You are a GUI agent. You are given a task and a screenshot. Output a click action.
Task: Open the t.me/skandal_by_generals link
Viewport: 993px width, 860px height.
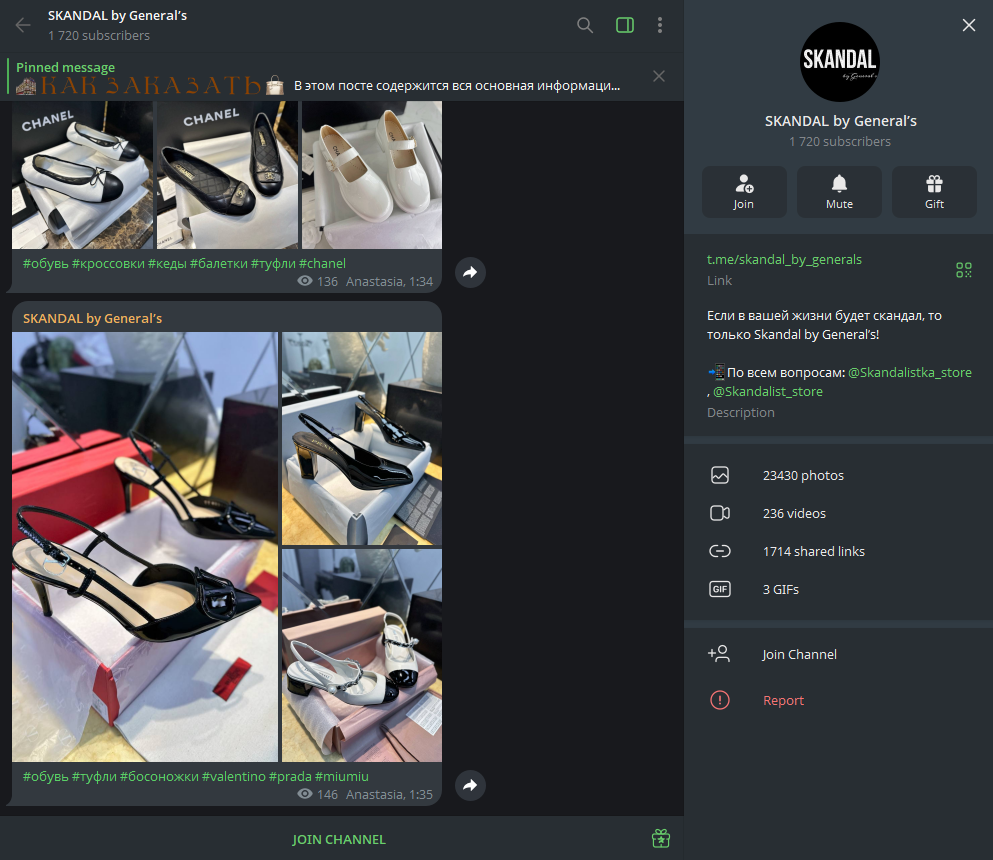[784, 260]
